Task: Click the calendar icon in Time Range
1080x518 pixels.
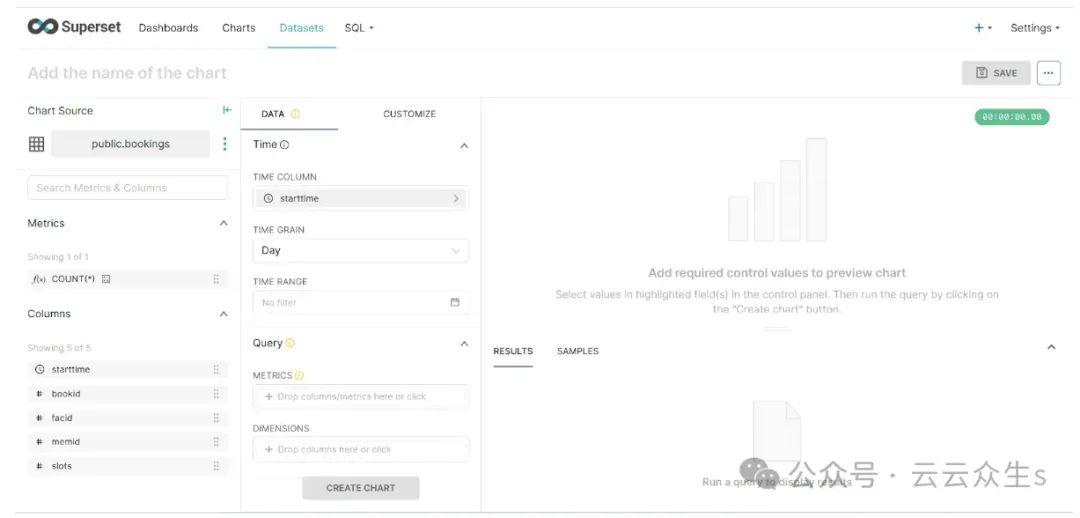Action: 455,302
